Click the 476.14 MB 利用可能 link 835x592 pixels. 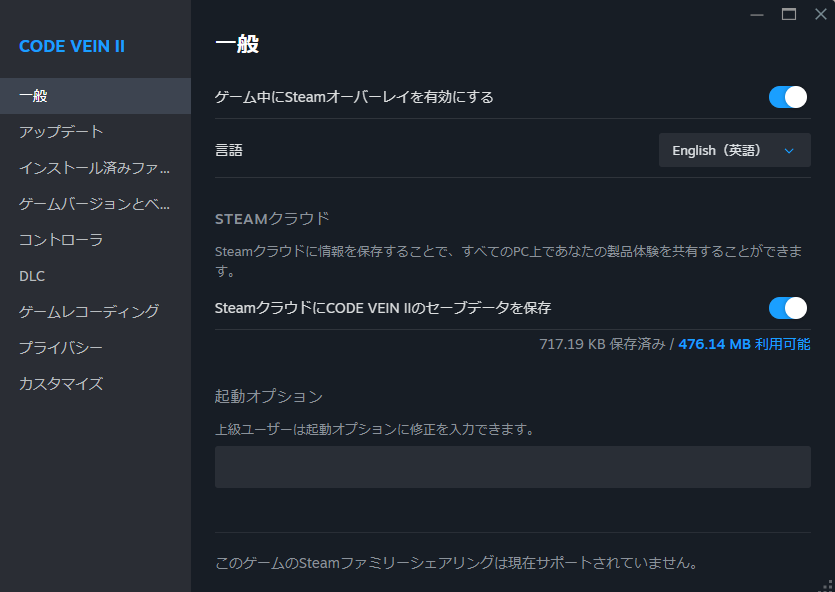tap(744, 344)
